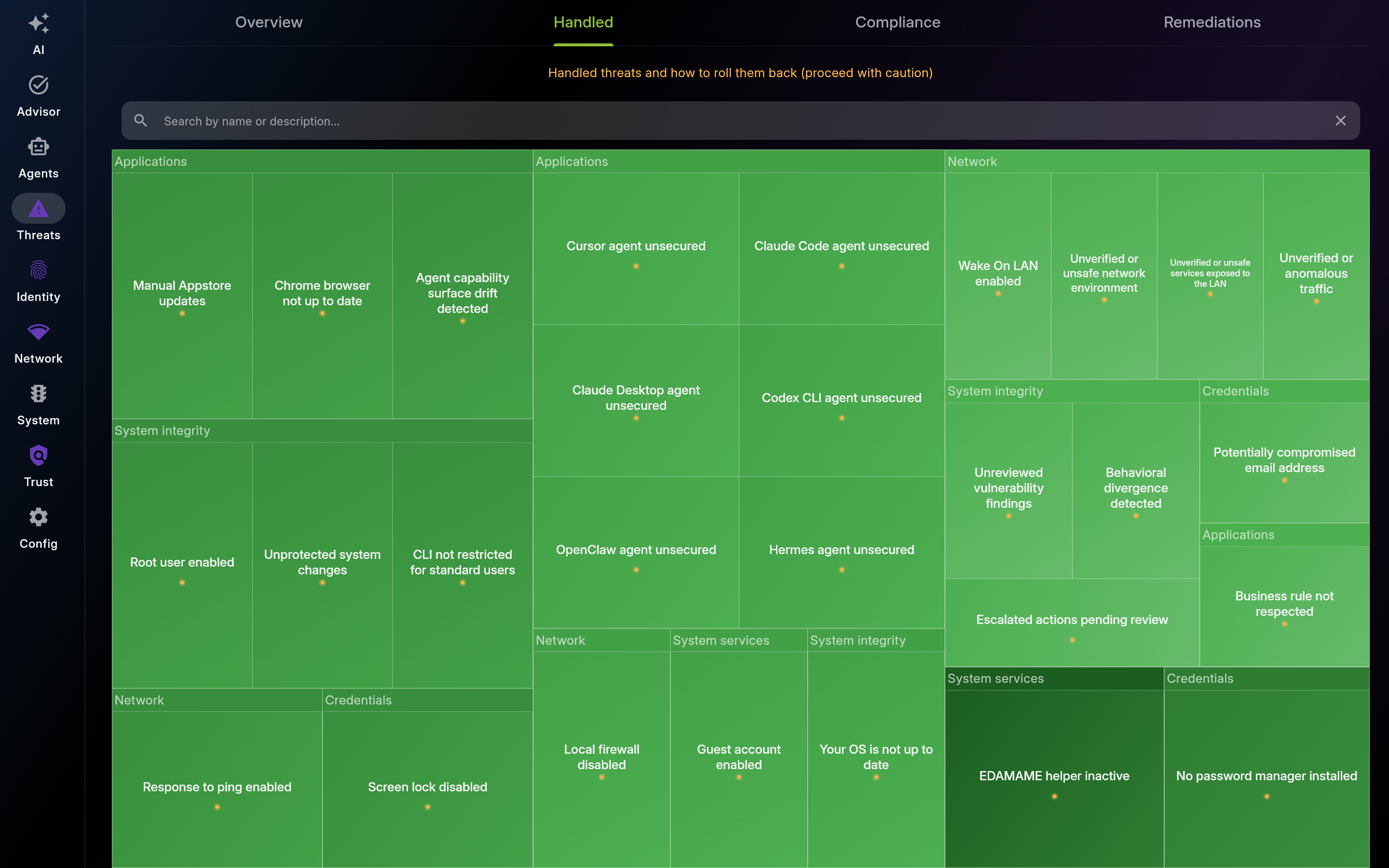Switch to the Overview tab
This screenshot has height=868, width=1389.
coord(269,22)
